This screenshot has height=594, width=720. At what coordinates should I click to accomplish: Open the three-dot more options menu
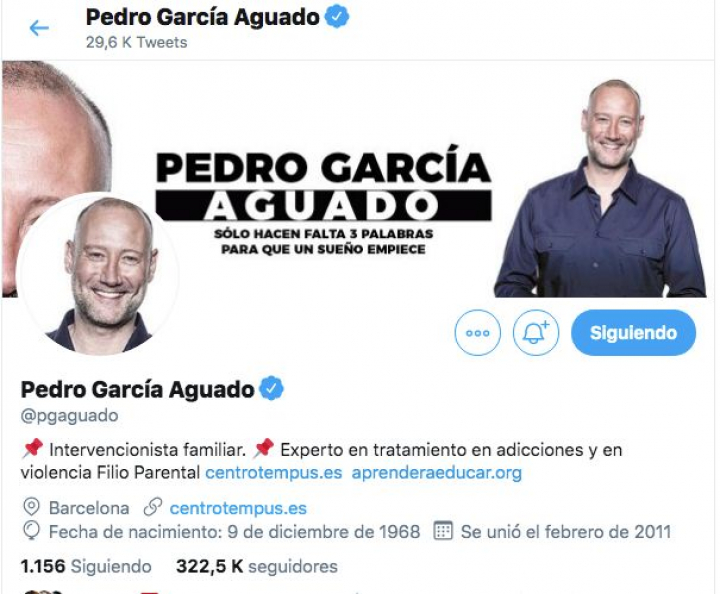tap(478, 333)
